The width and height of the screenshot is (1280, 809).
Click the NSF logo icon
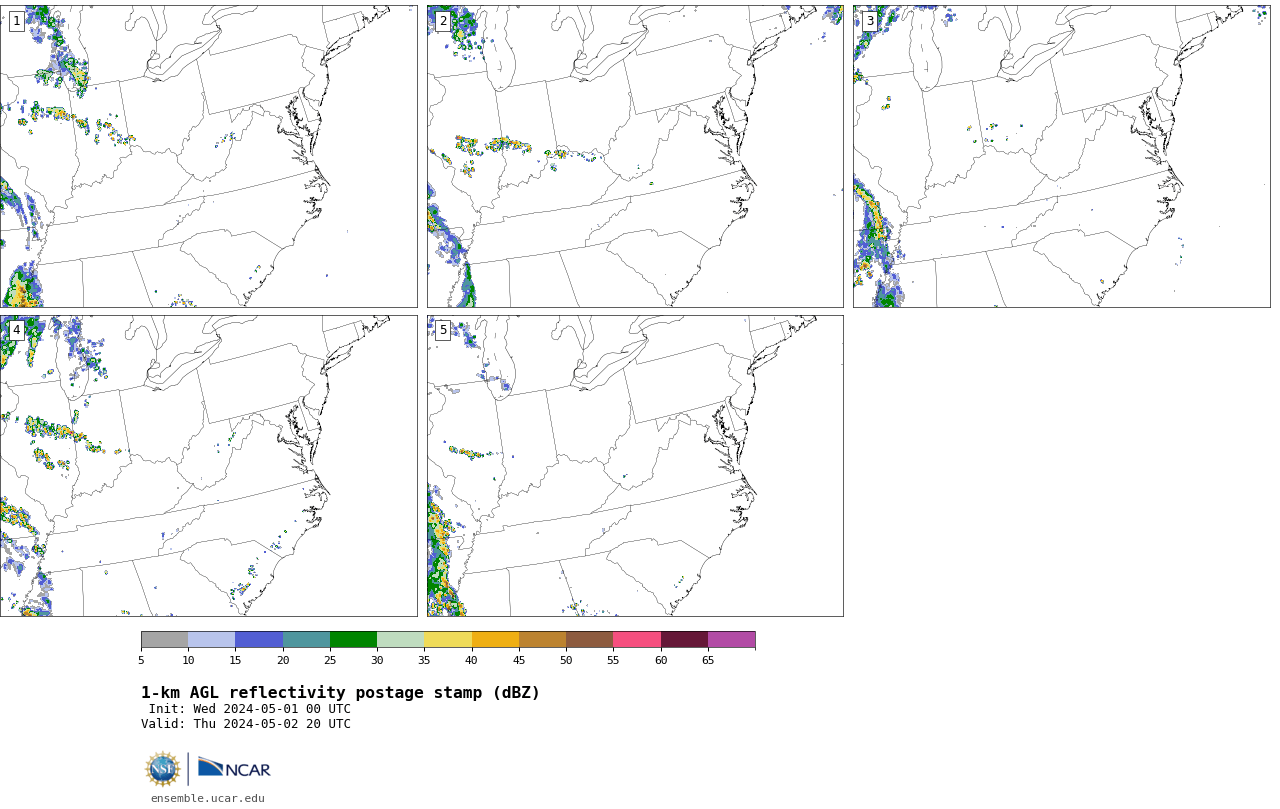[x=163, y=769]
